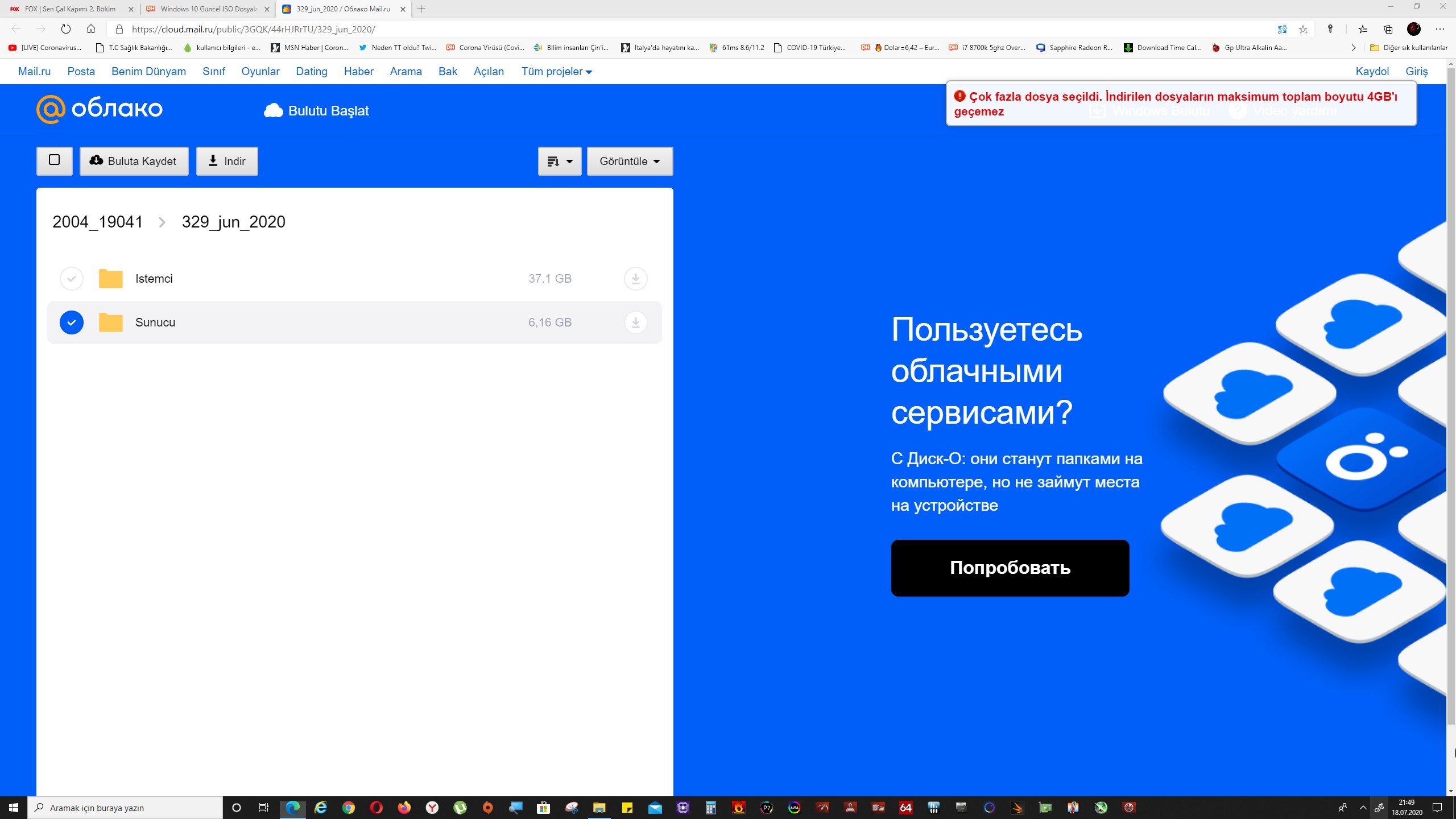Open the Mail.ru portal link

[x=34, y=72]
